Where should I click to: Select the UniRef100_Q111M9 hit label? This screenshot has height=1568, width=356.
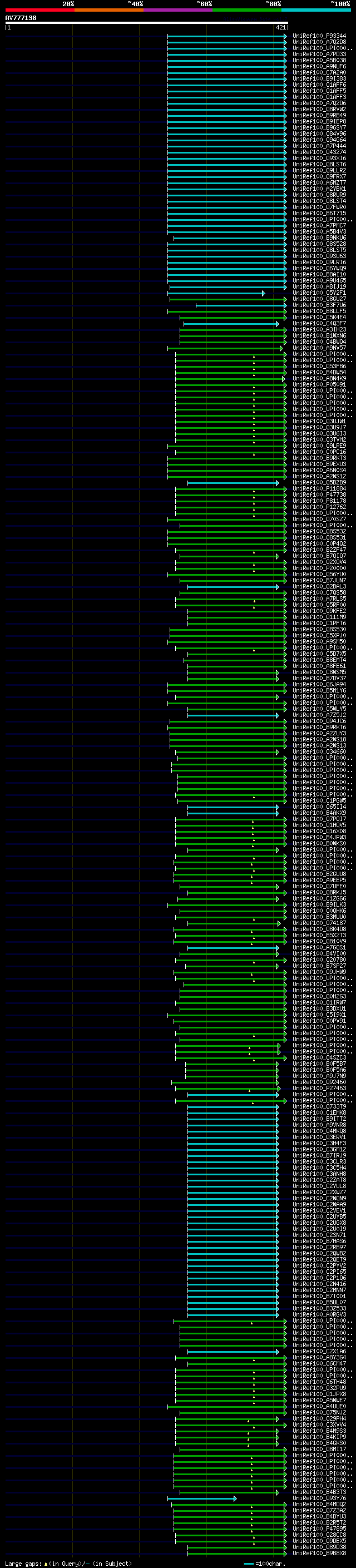pos(319,617)
